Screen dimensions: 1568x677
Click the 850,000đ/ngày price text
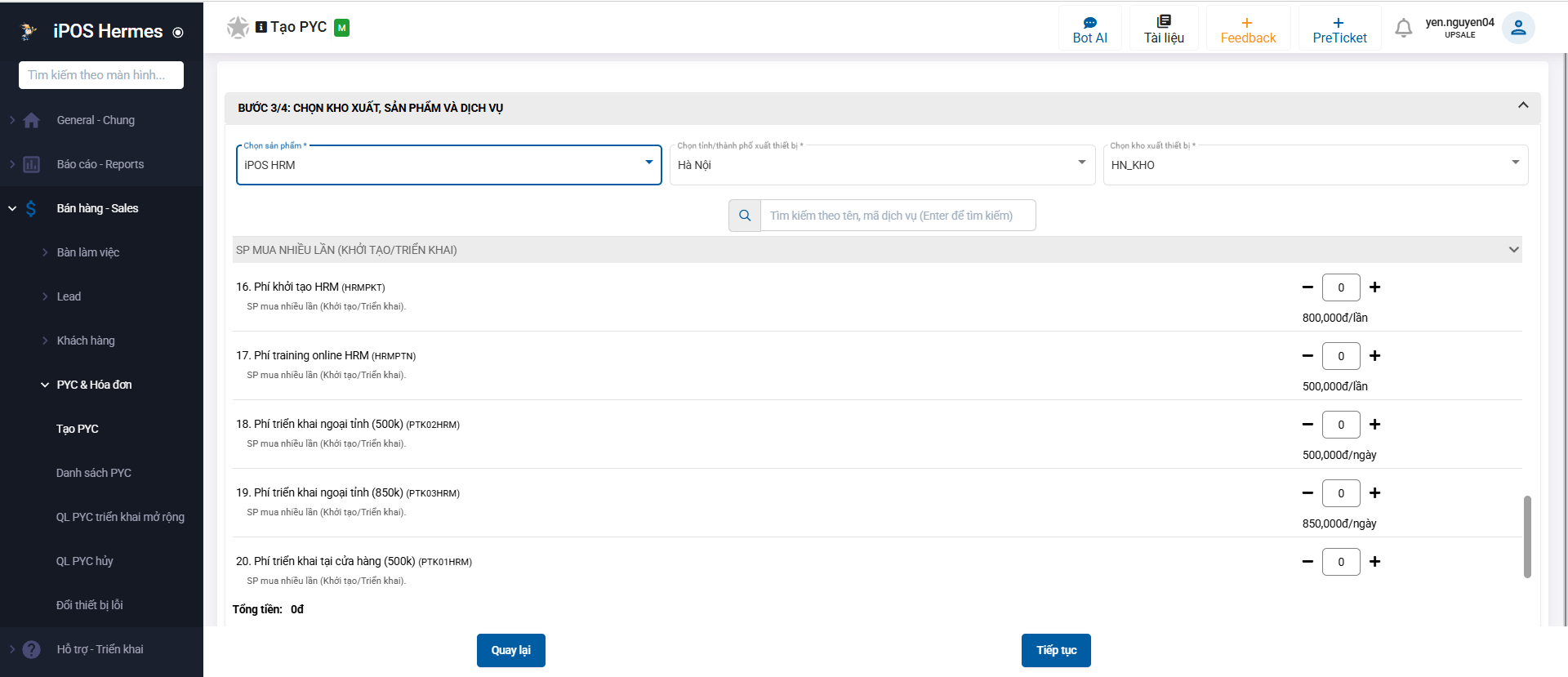tap(1339, 523)
